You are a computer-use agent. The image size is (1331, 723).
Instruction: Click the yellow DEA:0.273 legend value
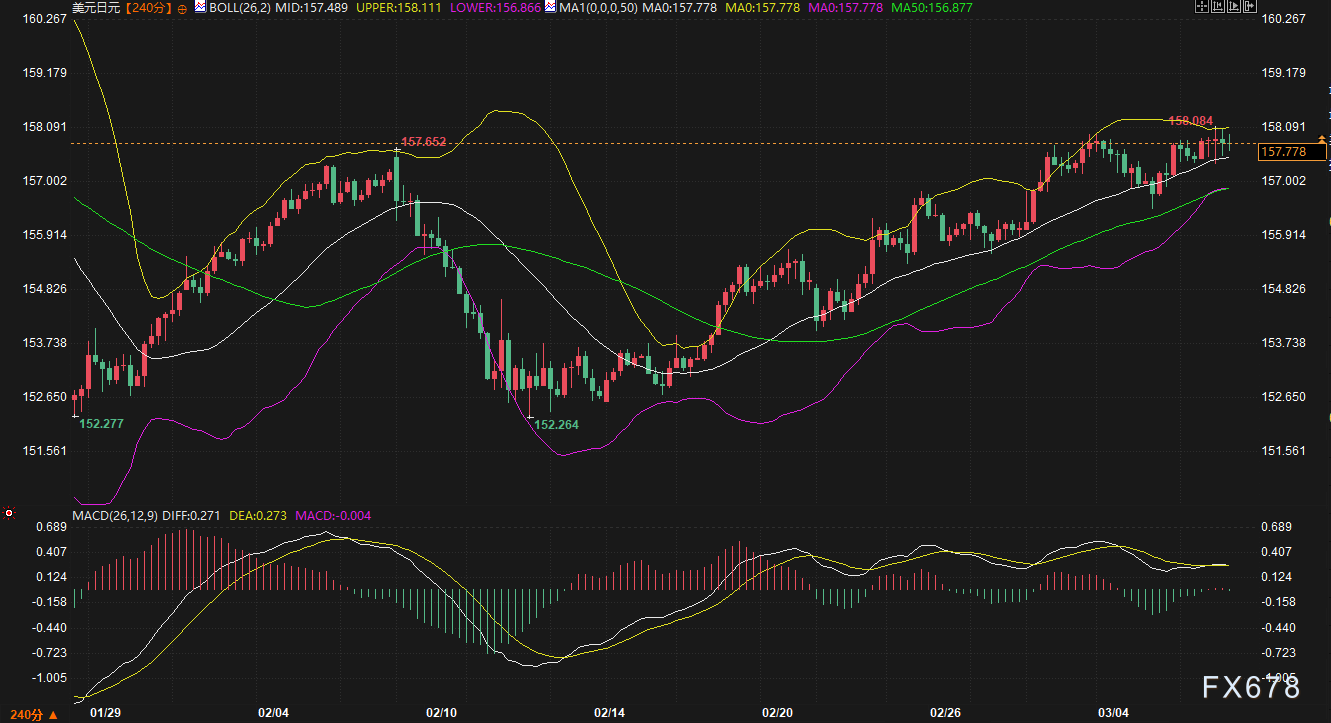click(x=258, y=516)
